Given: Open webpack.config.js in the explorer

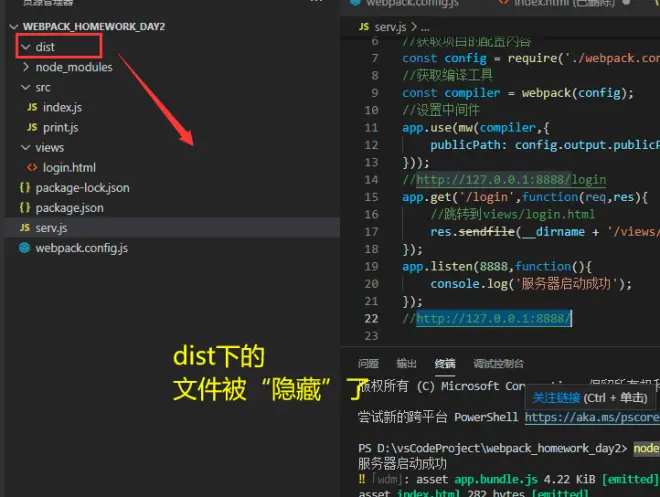Looking at the screenshot, I should click(82, 248).
